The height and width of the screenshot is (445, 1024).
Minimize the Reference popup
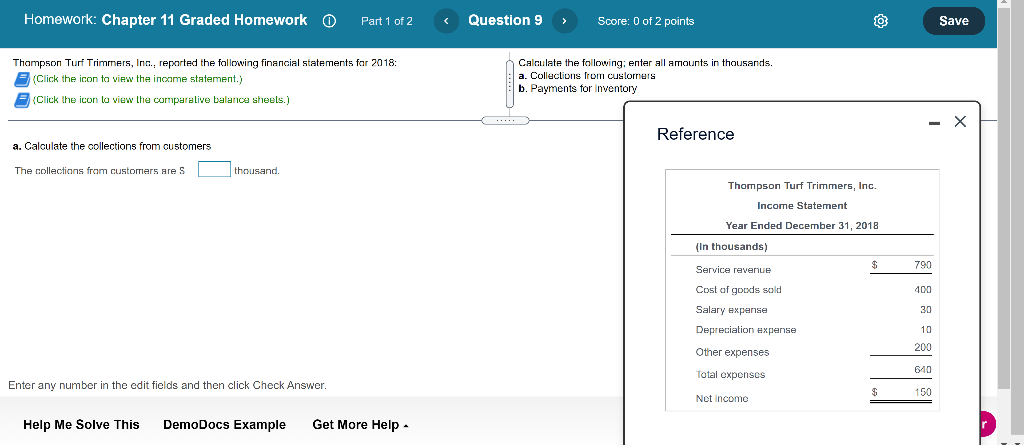pyautogui.click(x=935, y=123)
